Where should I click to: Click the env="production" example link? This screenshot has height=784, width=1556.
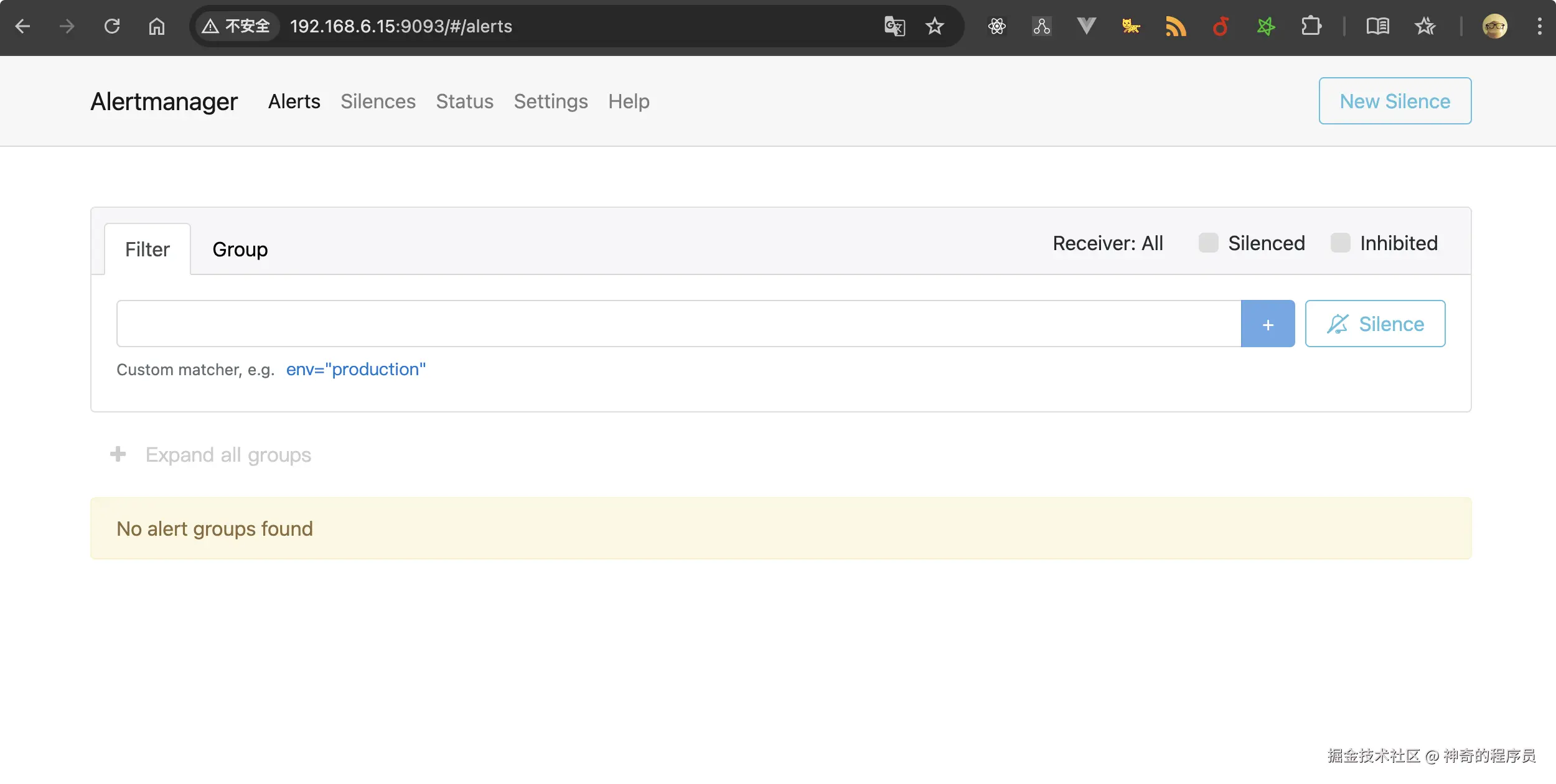point(355,370)
